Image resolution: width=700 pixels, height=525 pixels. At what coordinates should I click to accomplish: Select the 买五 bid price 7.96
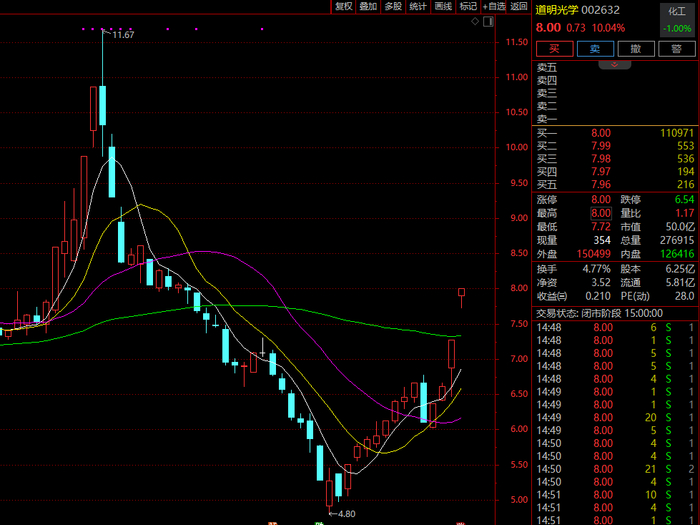tap(601, 184)
